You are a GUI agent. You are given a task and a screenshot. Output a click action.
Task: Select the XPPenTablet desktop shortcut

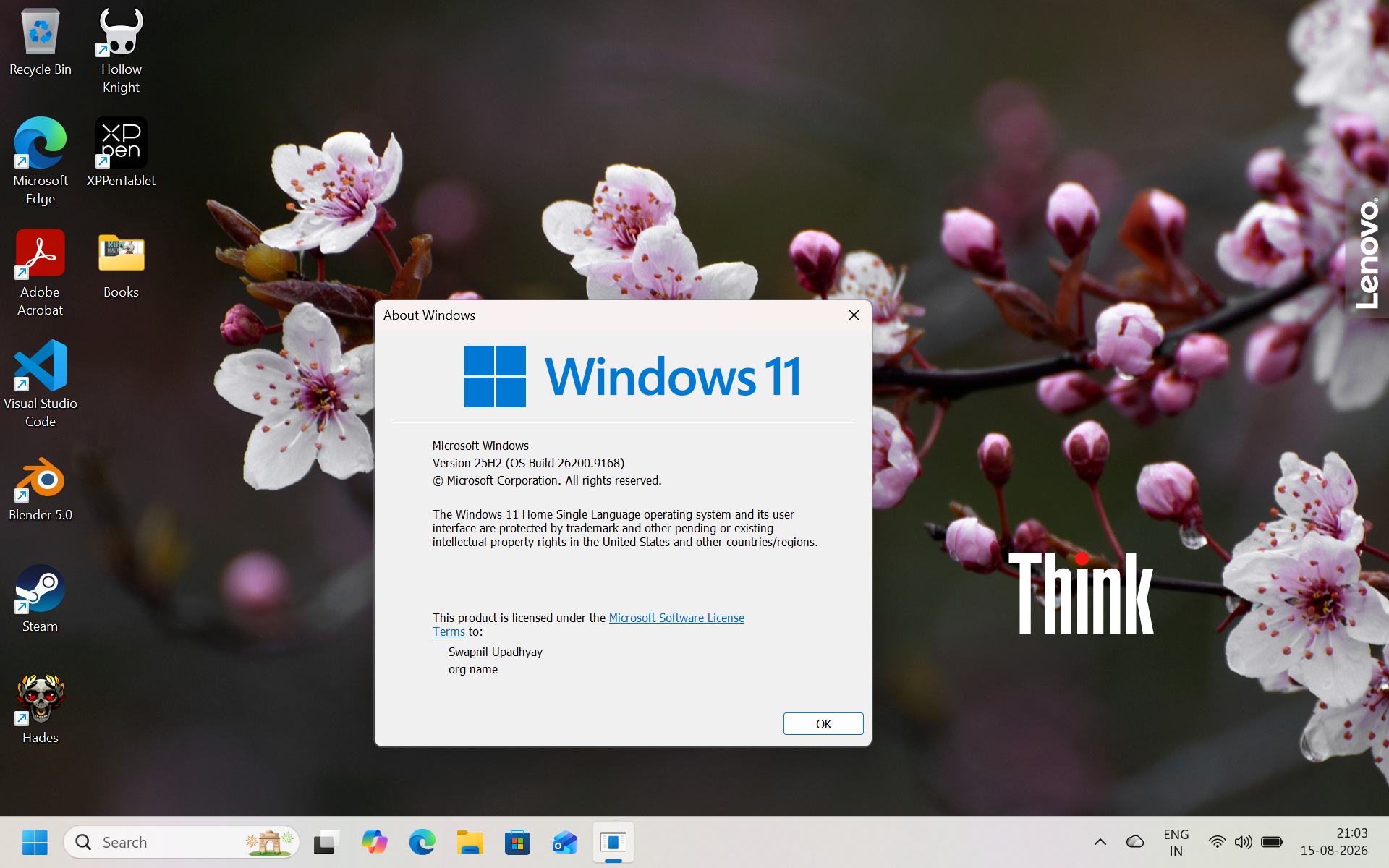pyautogui.click(x=121, y=152)
